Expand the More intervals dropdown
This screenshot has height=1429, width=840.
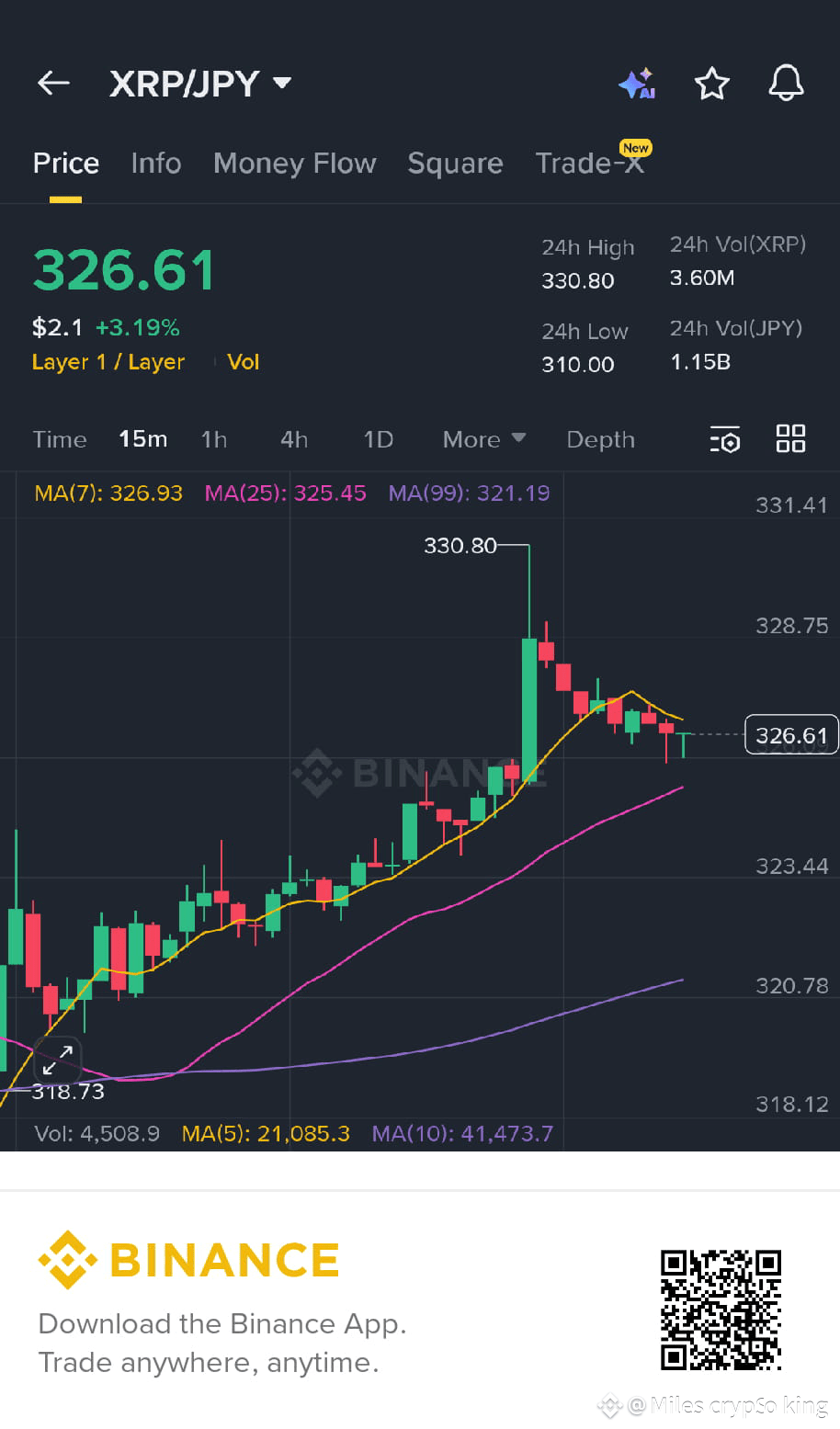pyautogui.click(x=484, y=439)
